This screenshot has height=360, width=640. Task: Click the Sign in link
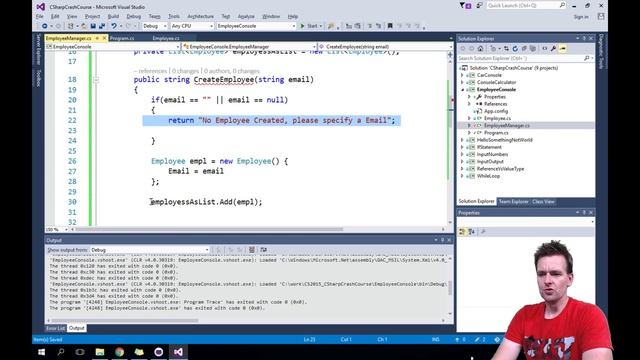coord(581,17)
